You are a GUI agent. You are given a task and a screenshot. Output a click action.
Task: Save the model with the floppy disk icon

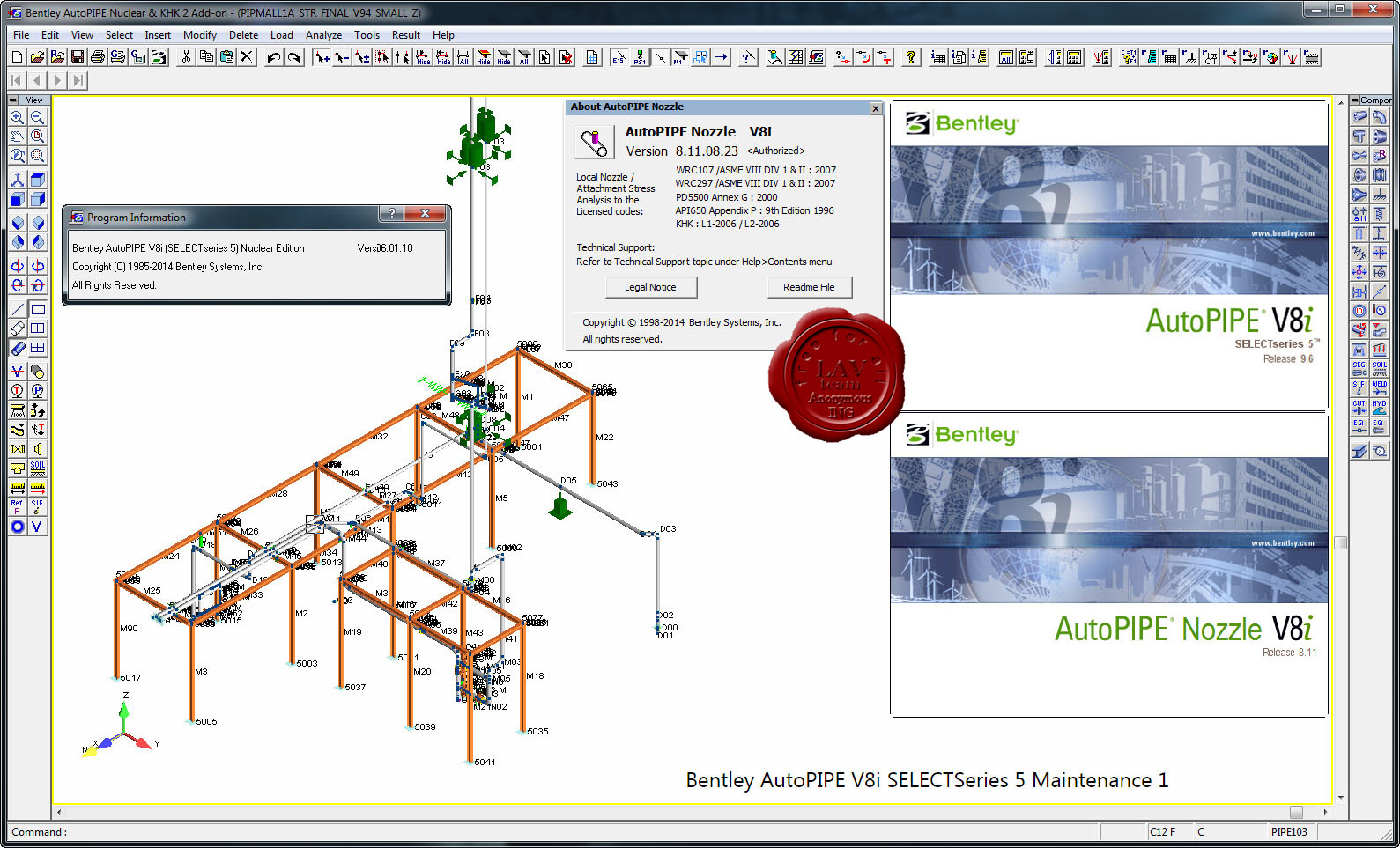point(78,57)
